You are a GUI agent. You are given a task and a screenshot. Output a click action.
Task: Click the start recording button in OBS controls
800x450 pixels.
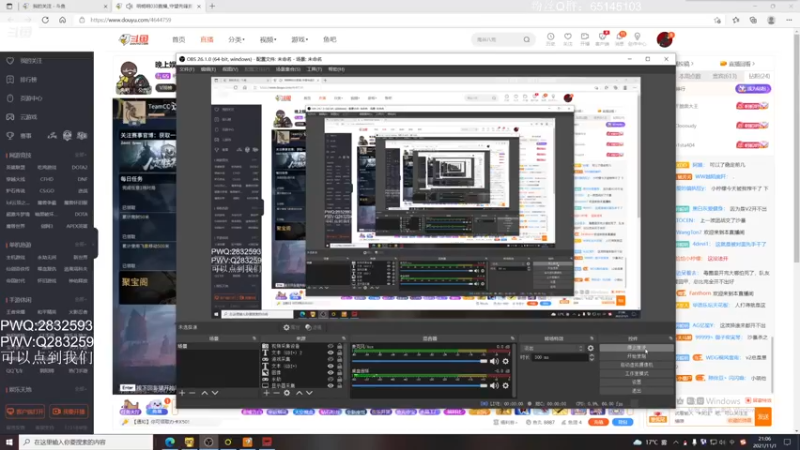click(636, 356)
